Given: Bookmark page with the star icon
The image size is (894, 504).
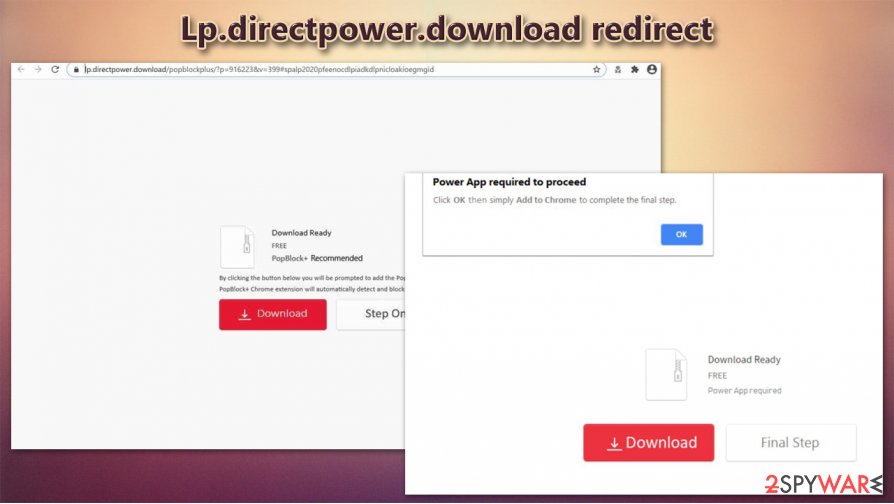Looking at the screenshot, I should click(x=596, y=70).
